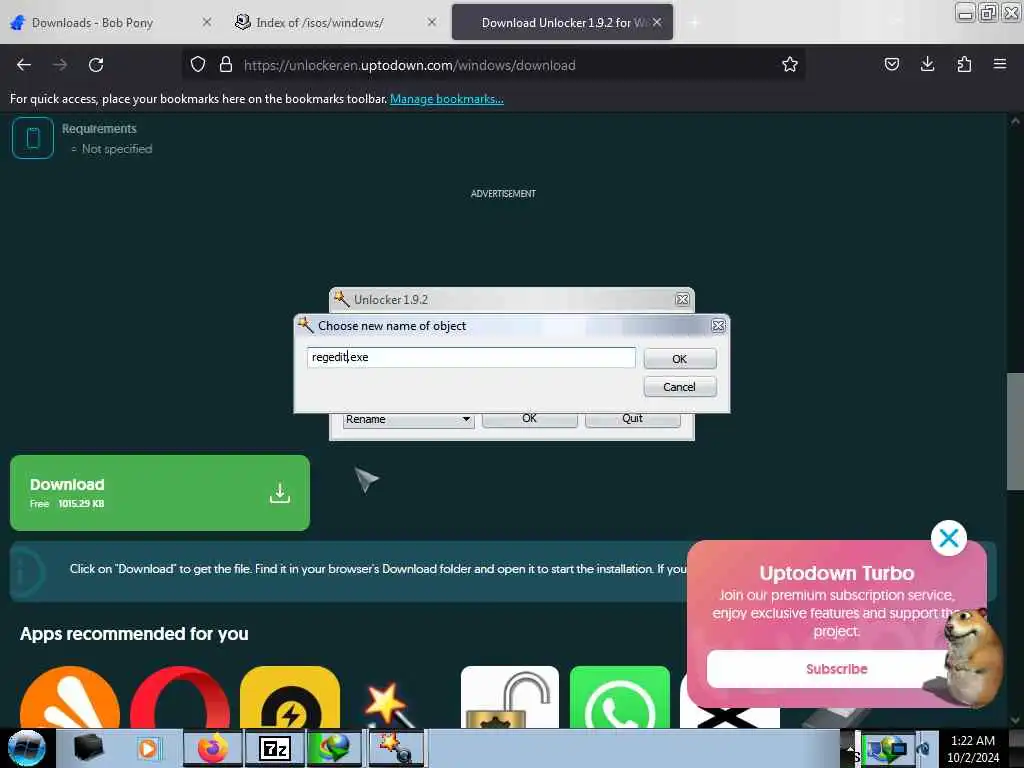Open the magic wand recommended app
The height and width of the screenshot is (768, 1024).
[392, 705]
